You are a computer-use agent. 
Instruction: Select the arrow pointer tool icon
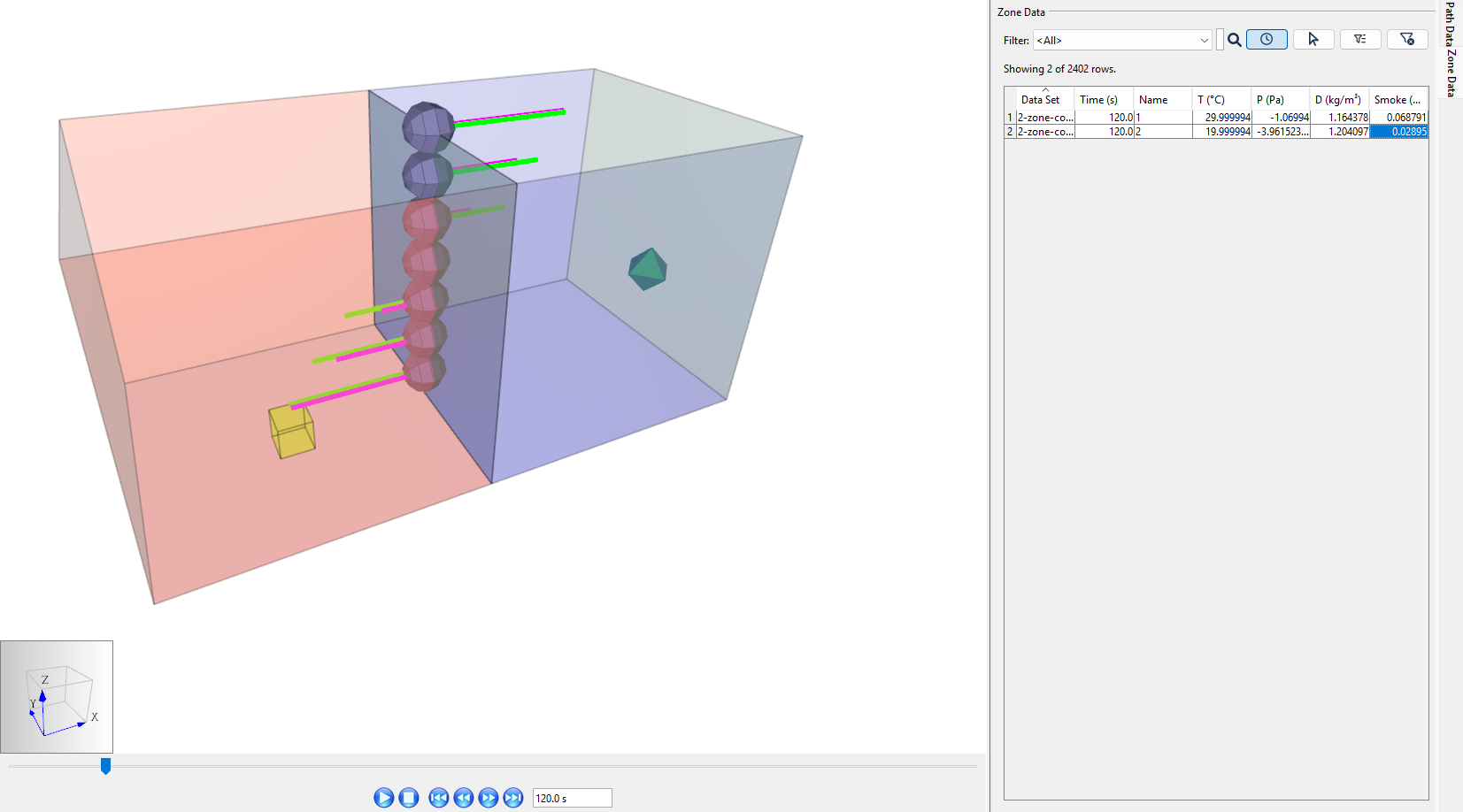(1313, 39)
